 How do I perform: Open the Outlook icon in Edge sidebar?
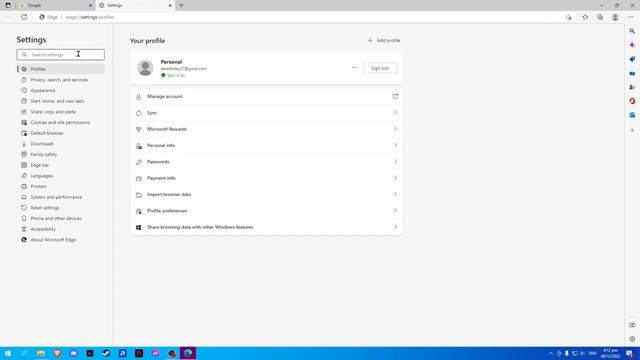[x=632, y=115]
